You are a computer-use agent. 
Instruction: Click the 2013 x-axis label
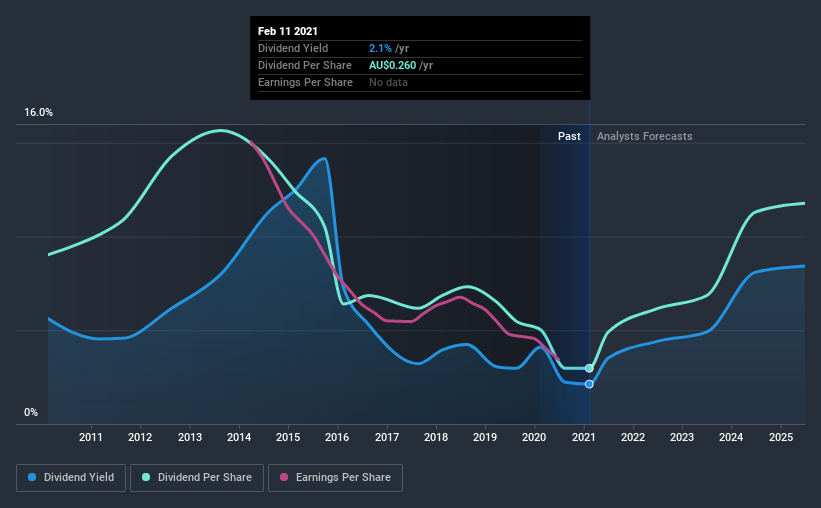point(190,437)
